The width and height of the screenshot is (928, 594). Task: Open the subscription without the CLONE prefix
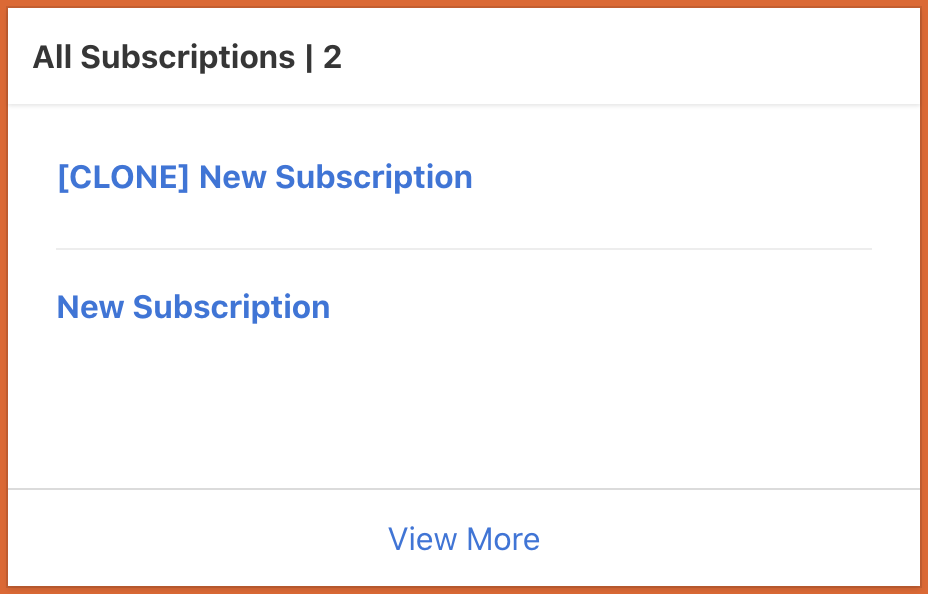[x=193, y=307]
